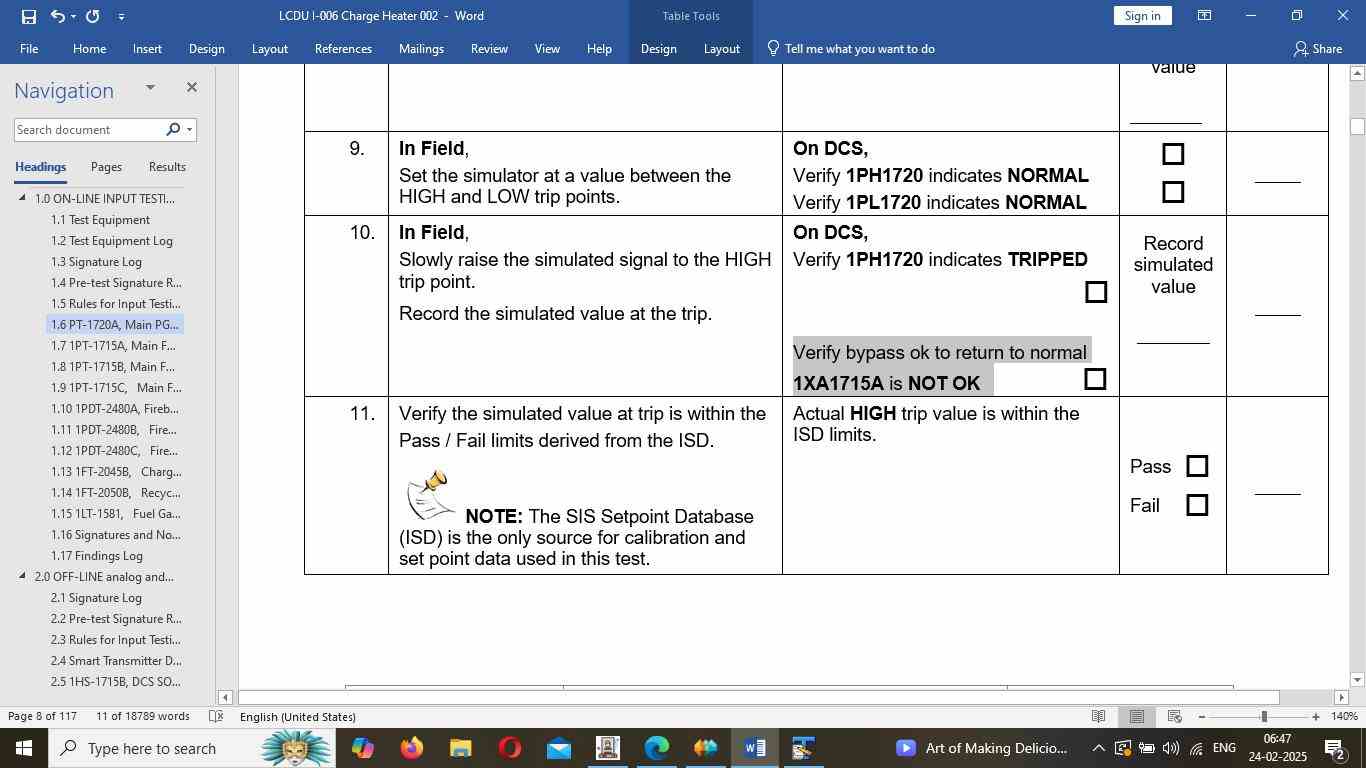Screen dimensions: 1366x768
Task: Click the search magnifier icon
Action: pos(173,130)
